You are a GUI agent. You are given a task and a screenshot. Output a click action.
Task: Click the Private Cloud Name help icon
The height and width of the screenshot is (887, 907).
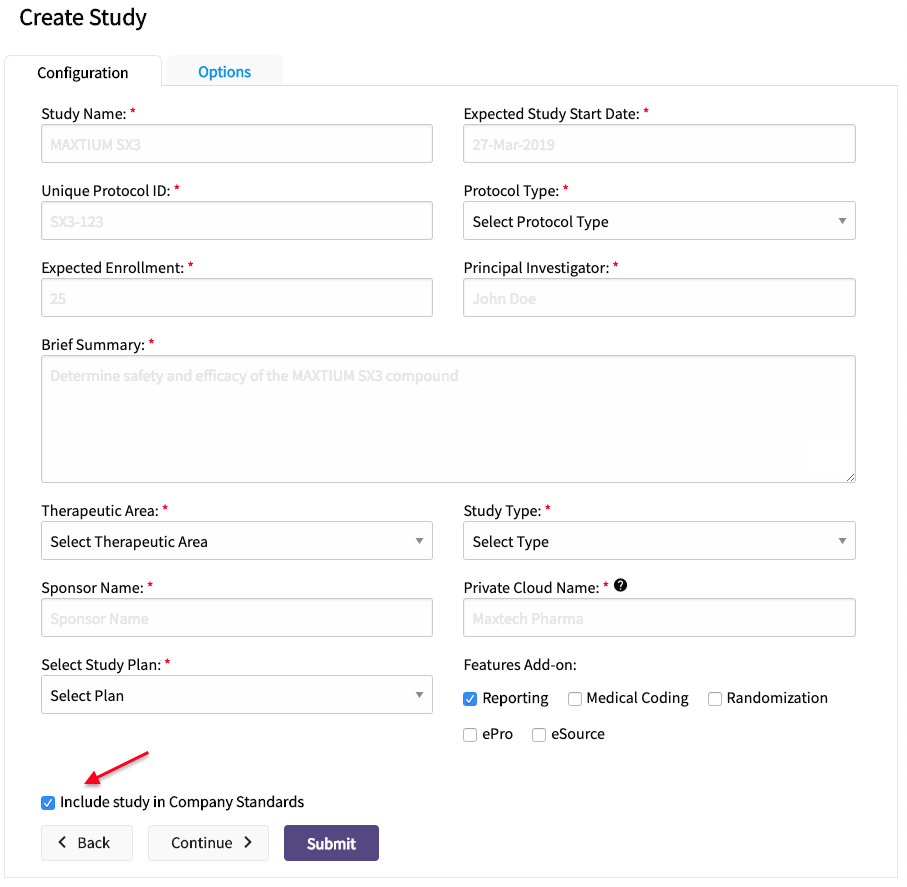point(620,586)
